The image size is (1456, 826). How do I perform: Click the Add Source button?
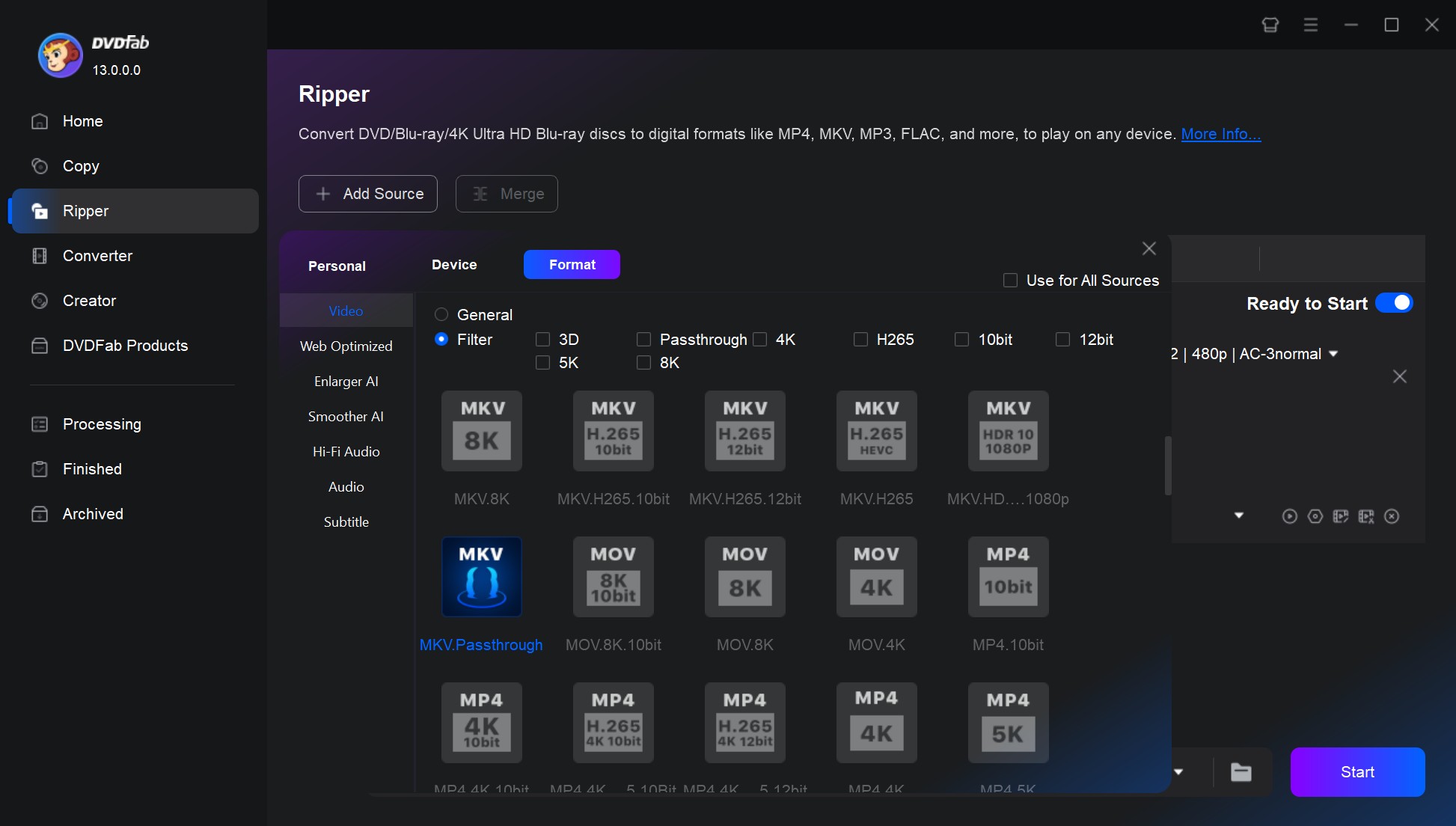(x=368, y=194)
